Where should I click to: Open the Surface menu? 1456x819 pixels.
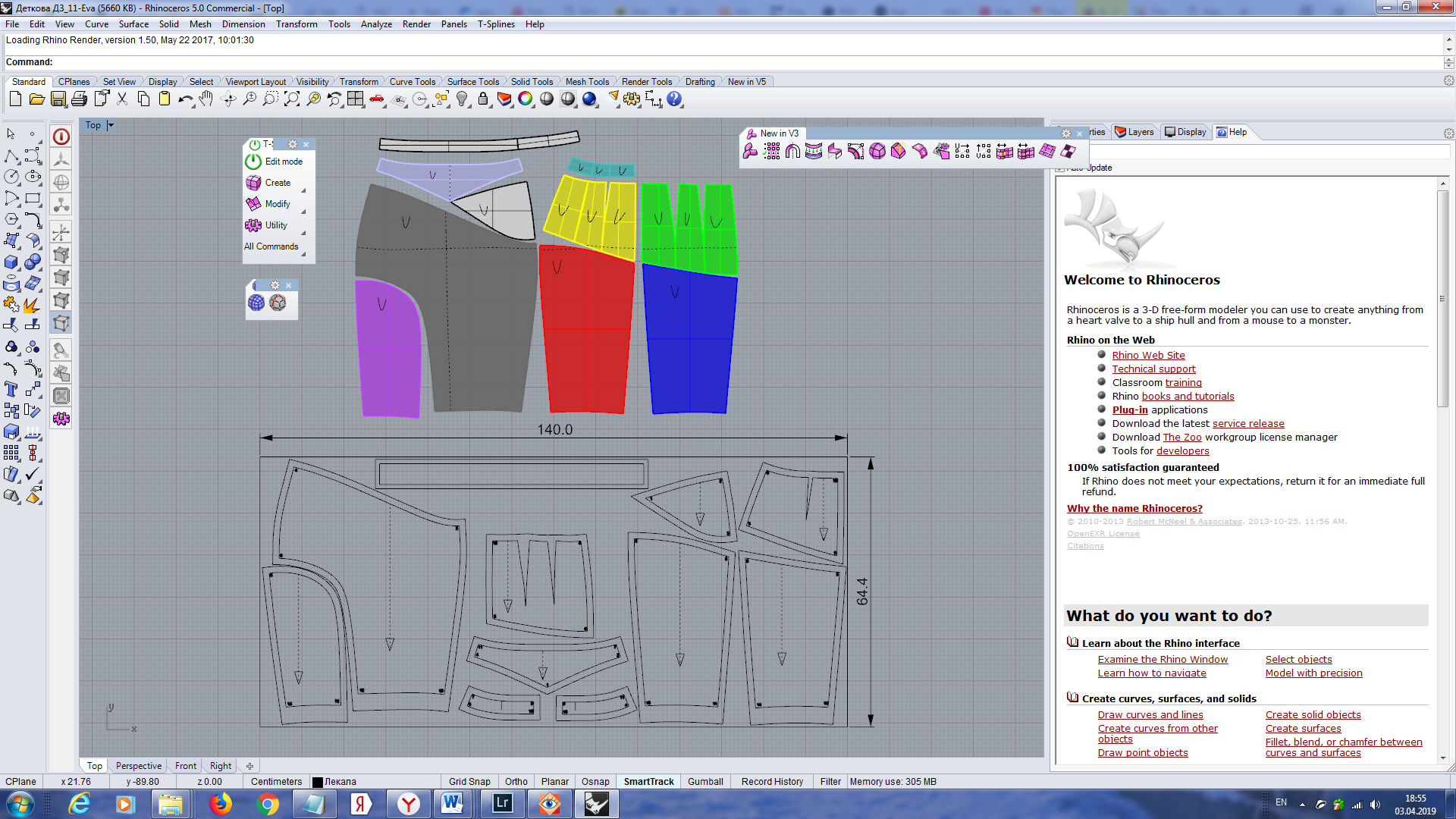point(133,24)
